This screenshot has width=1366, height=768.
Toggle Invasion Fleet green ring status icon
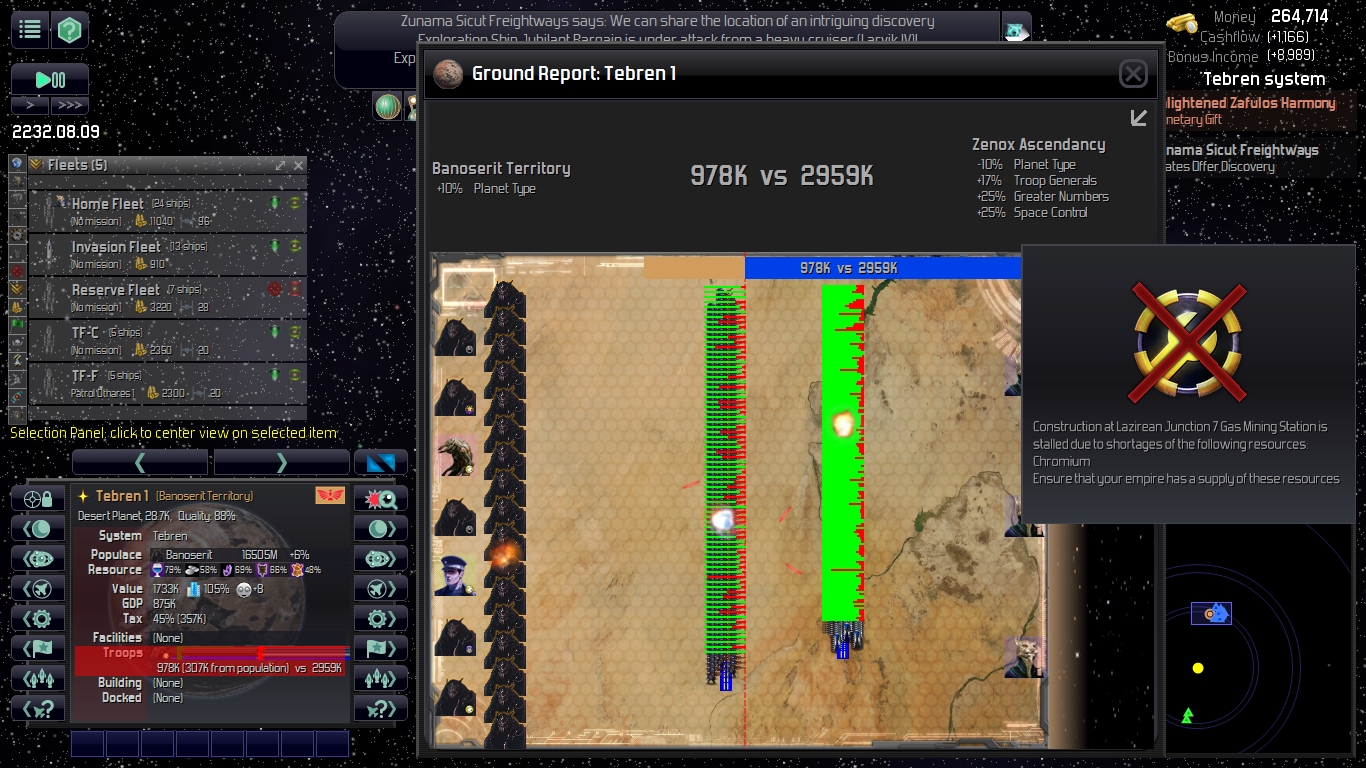pyautogui.click(x=295, y=246)
